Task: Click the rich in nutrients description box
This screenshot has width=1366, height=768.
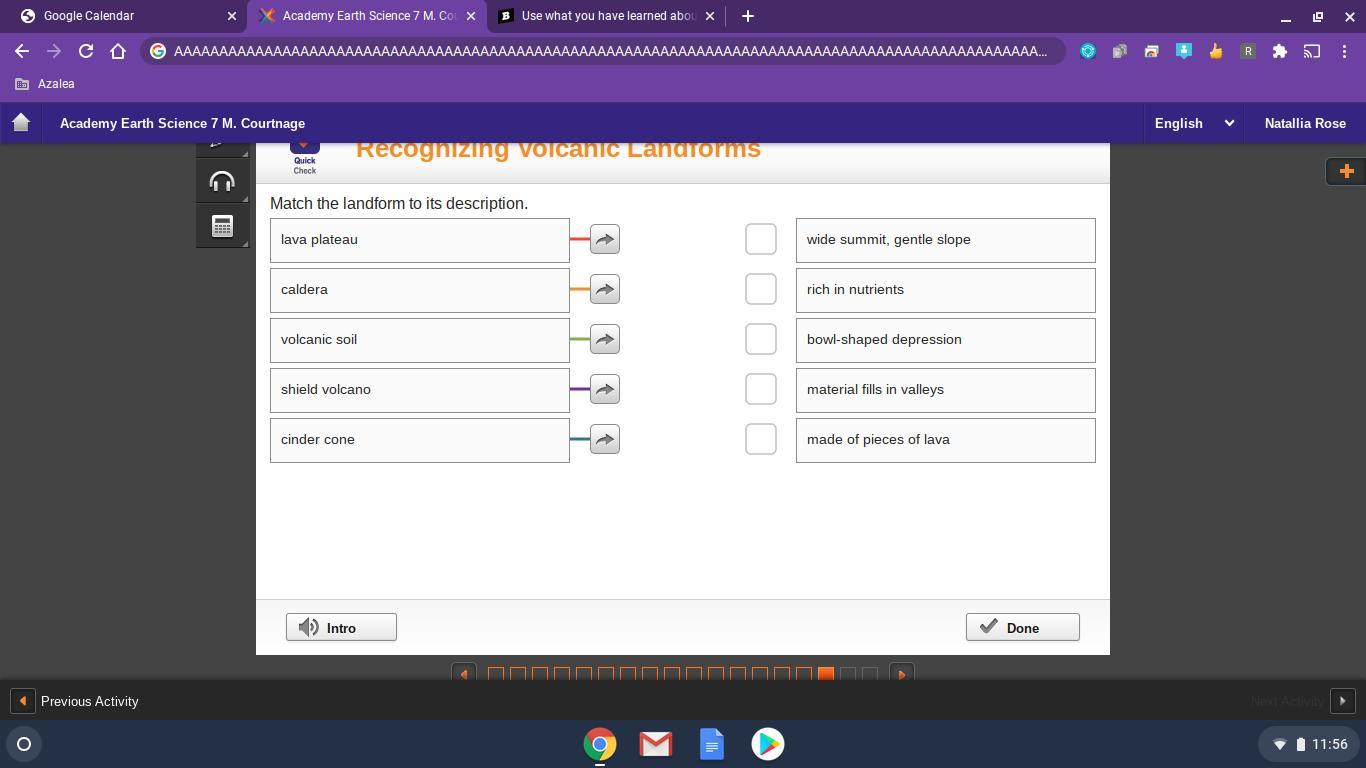Action: [x=946, y=290]
